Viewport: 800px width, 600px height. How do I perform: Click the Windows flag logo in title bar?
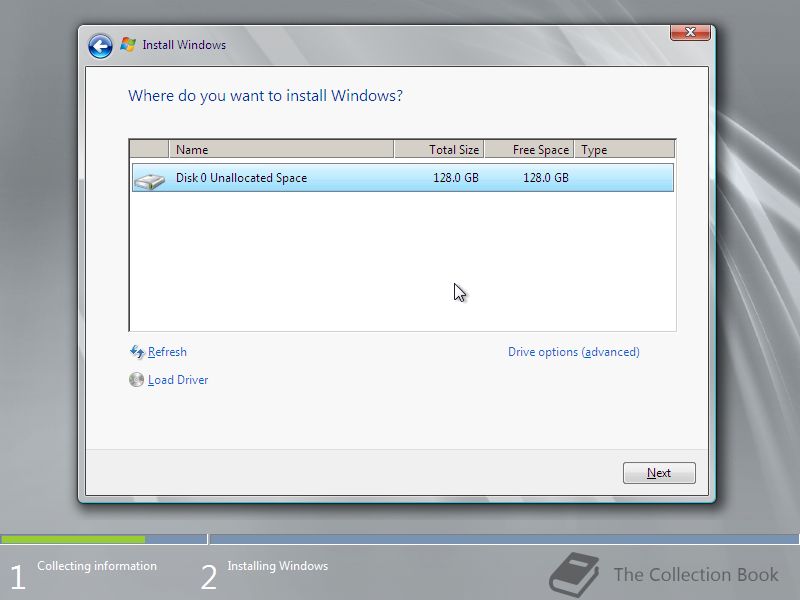(x=128, y=45)
